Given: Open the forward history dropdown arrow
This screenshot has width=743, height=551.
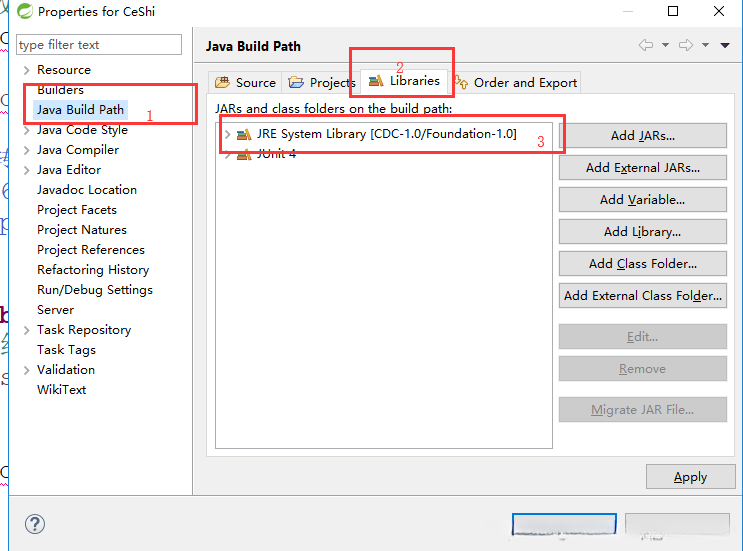Looking at the screenshot, I should pos(706,45).
